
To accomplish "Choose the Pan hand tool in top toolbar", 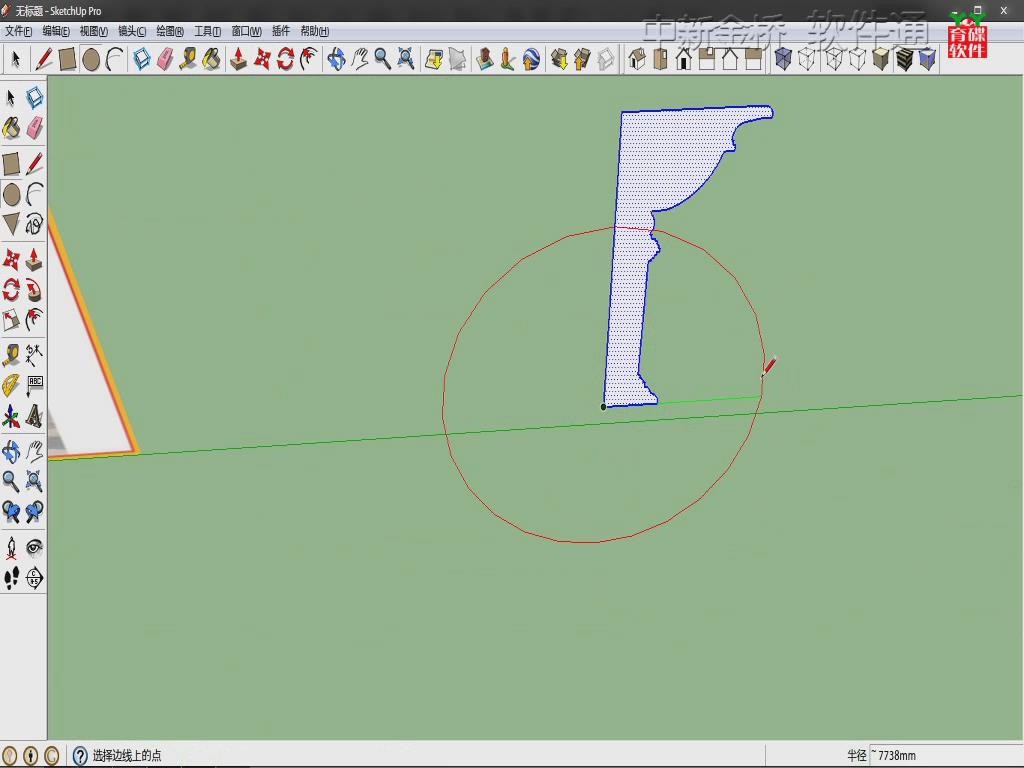I will [360, 59].
